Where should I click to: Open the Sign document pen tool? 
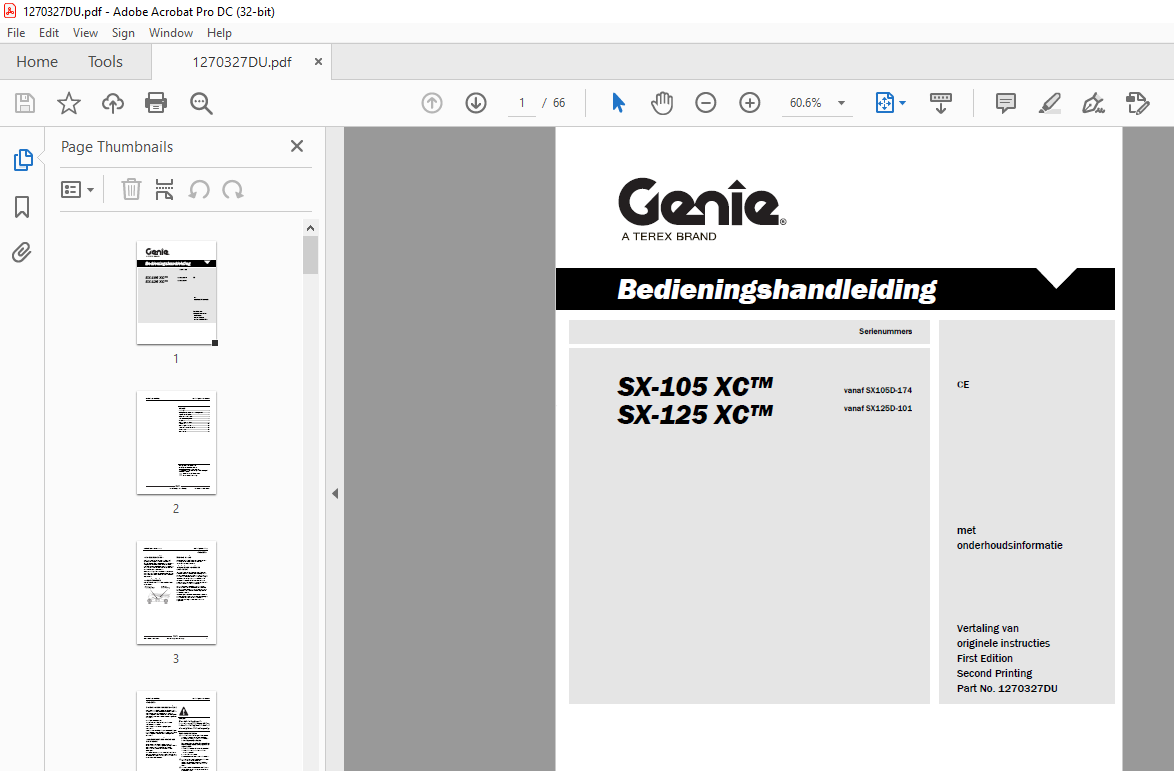(1093, 103)
